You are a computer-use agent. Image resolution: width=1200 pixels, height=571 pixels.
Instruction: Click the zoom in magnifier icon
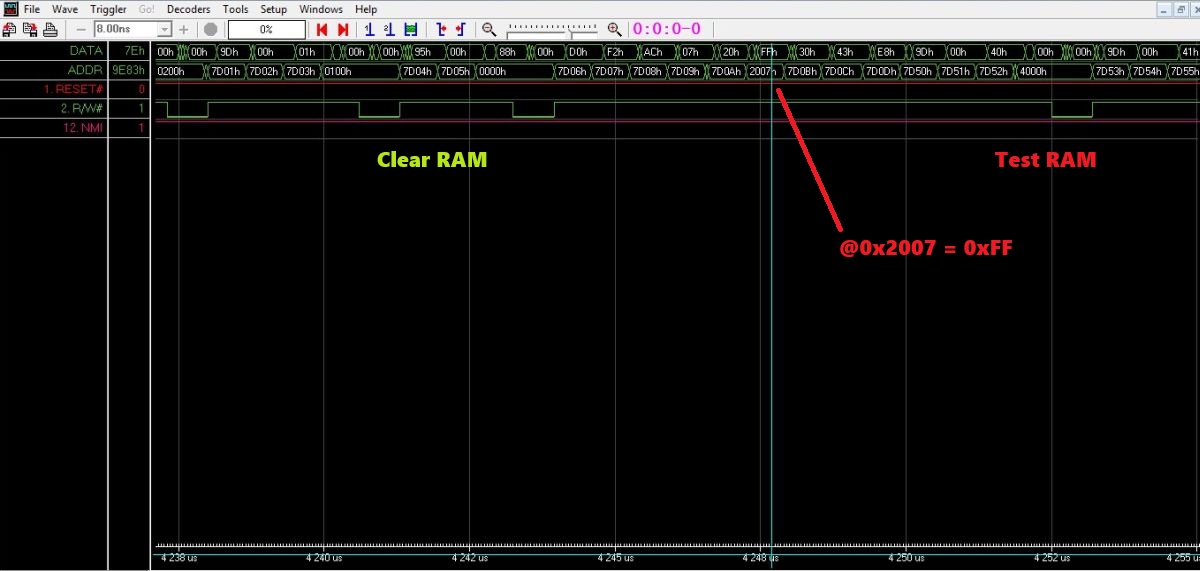click(x=614, y=30)
